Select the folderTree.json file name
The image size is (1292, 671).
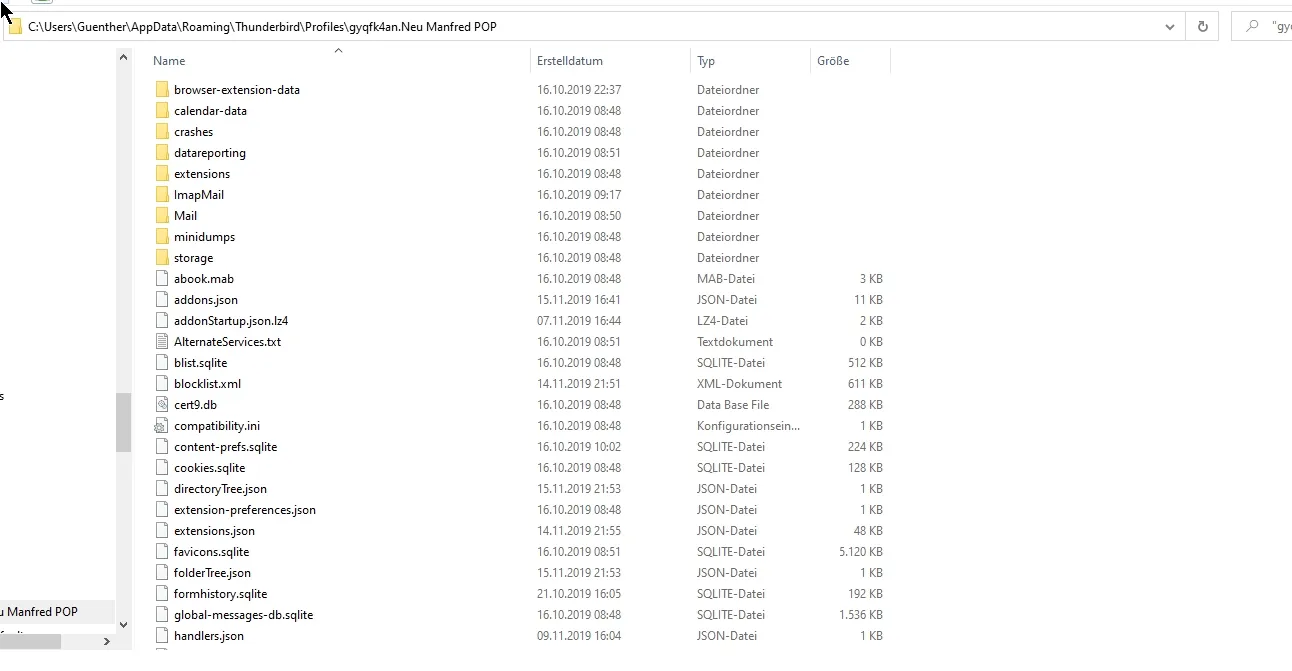tap(212, 573)
